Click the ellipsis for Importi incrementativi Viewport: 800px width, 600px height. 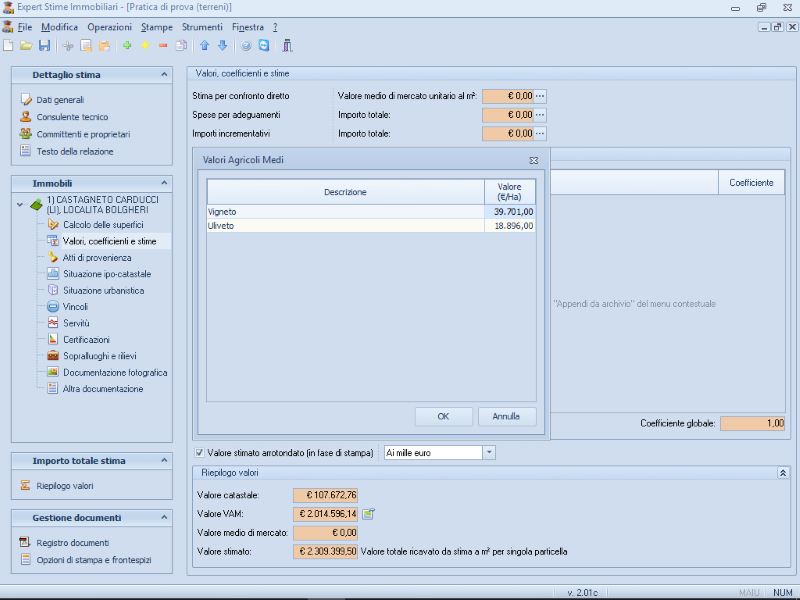(540, 134)
